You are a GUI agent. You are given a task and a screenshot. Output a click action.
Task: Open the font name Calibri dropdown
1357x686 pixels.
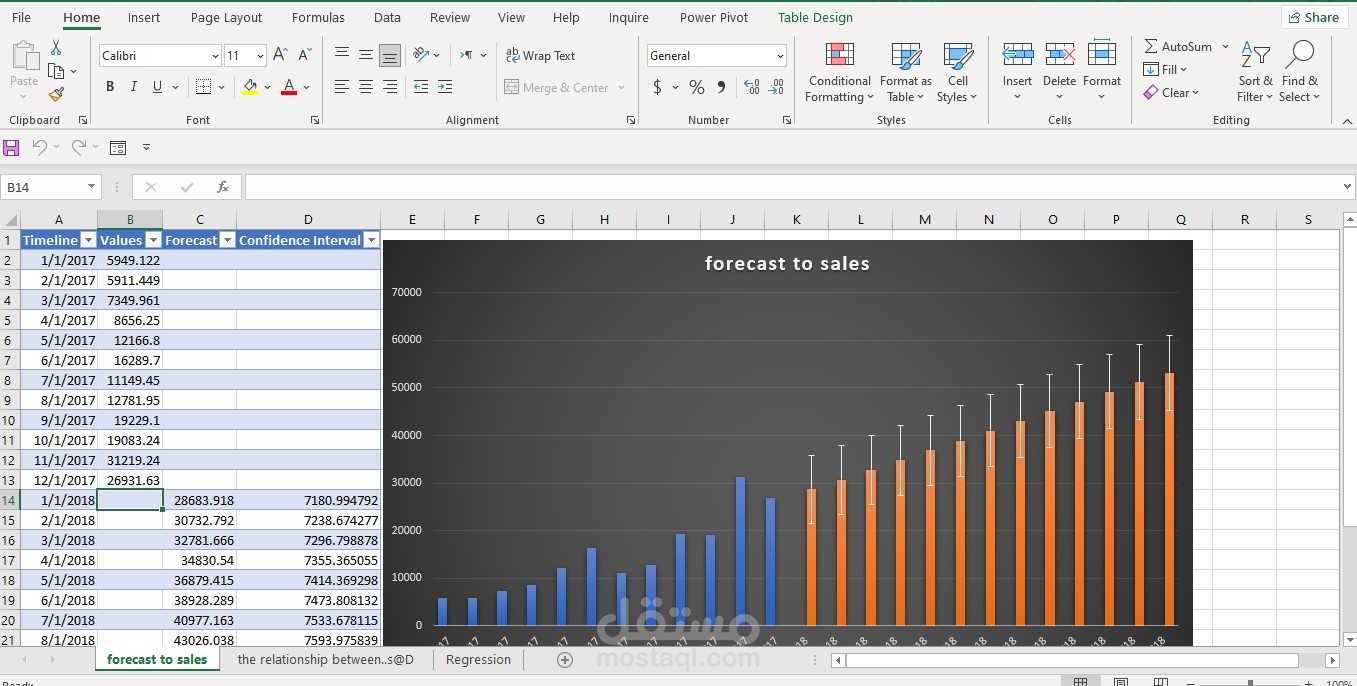pos(214,56)
